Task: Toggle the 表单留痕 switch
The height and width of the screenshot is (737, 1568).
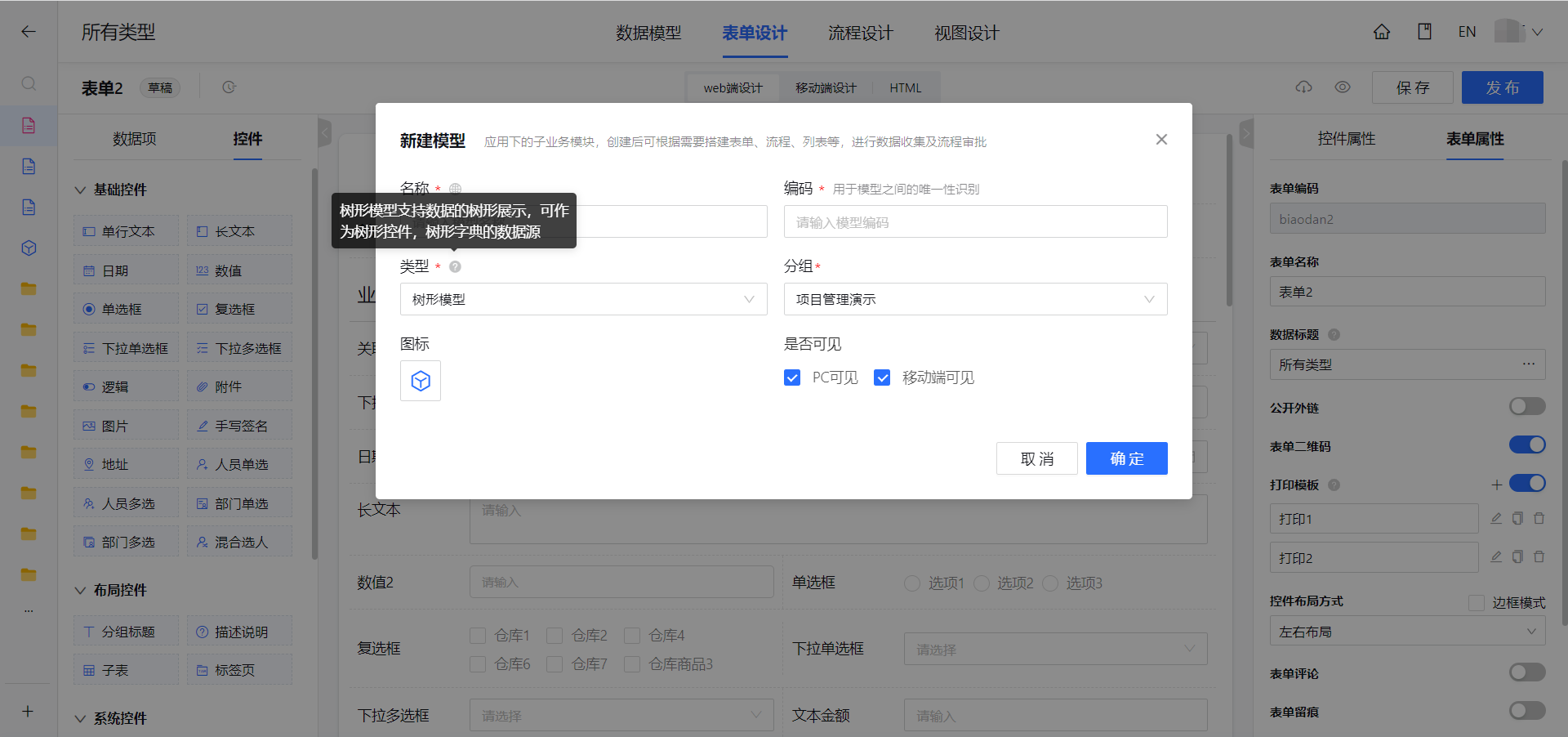Action: point(1527,710)
